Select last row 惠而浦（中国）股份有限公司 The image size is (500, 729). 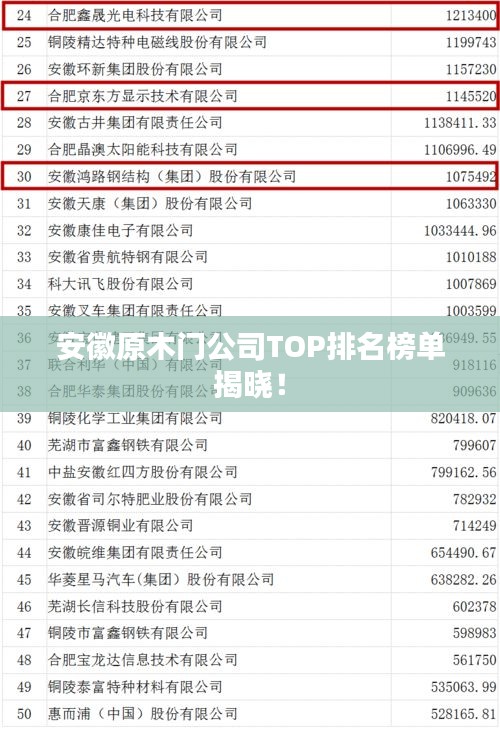250,714
